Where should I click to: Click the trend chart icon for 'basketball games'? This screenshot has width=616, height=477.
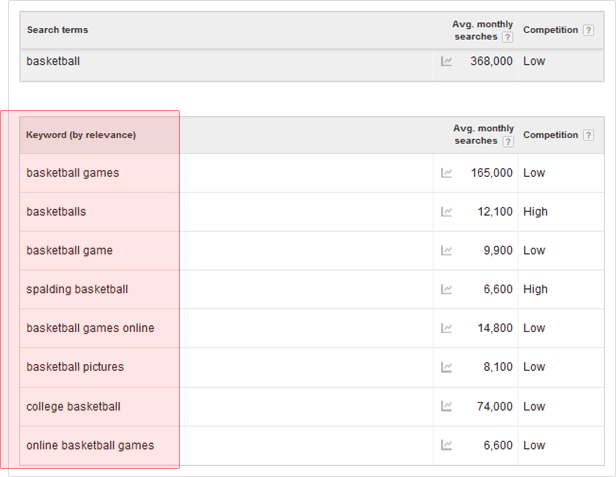coord(446,173)
